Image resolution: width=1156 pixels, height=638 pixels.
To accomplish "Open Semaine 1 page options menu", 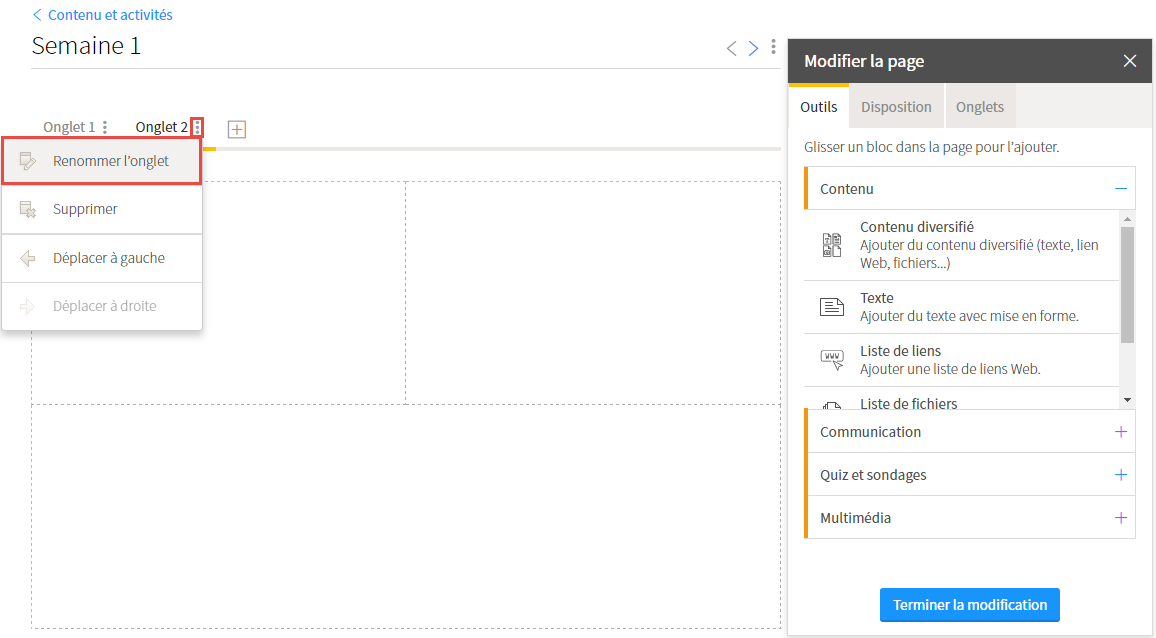I will (773, 47).
